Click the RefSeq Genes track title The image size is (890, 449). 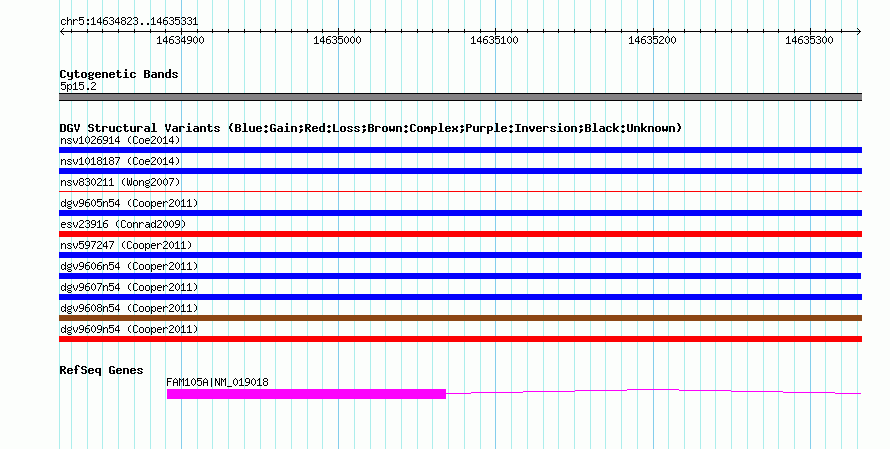(101, 371)
